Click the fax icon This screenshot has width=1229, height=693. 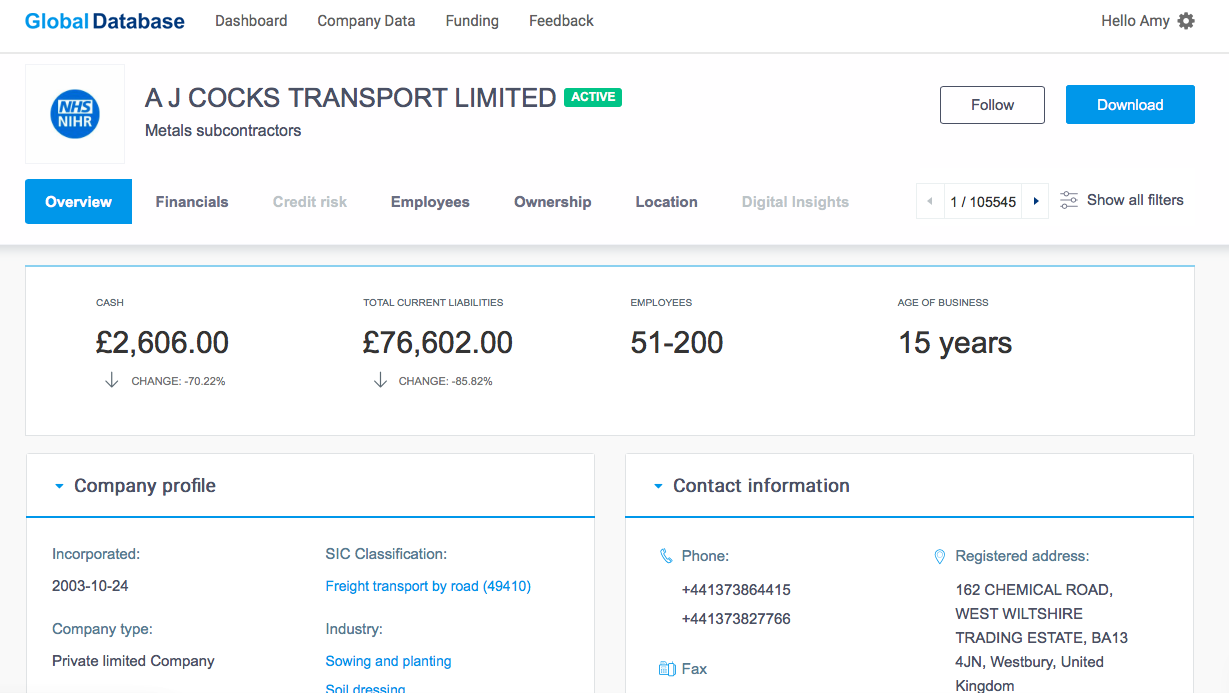click(667, 669)
